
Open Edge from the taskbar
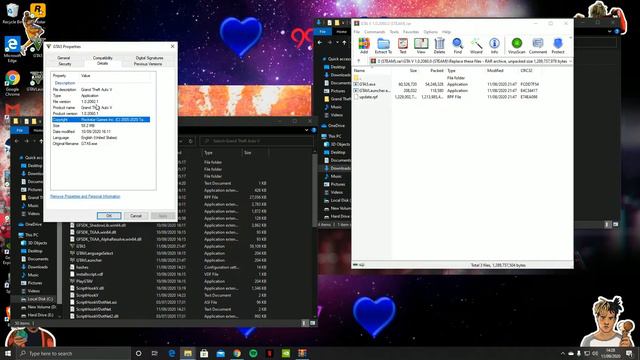click(x=172, y=353)
